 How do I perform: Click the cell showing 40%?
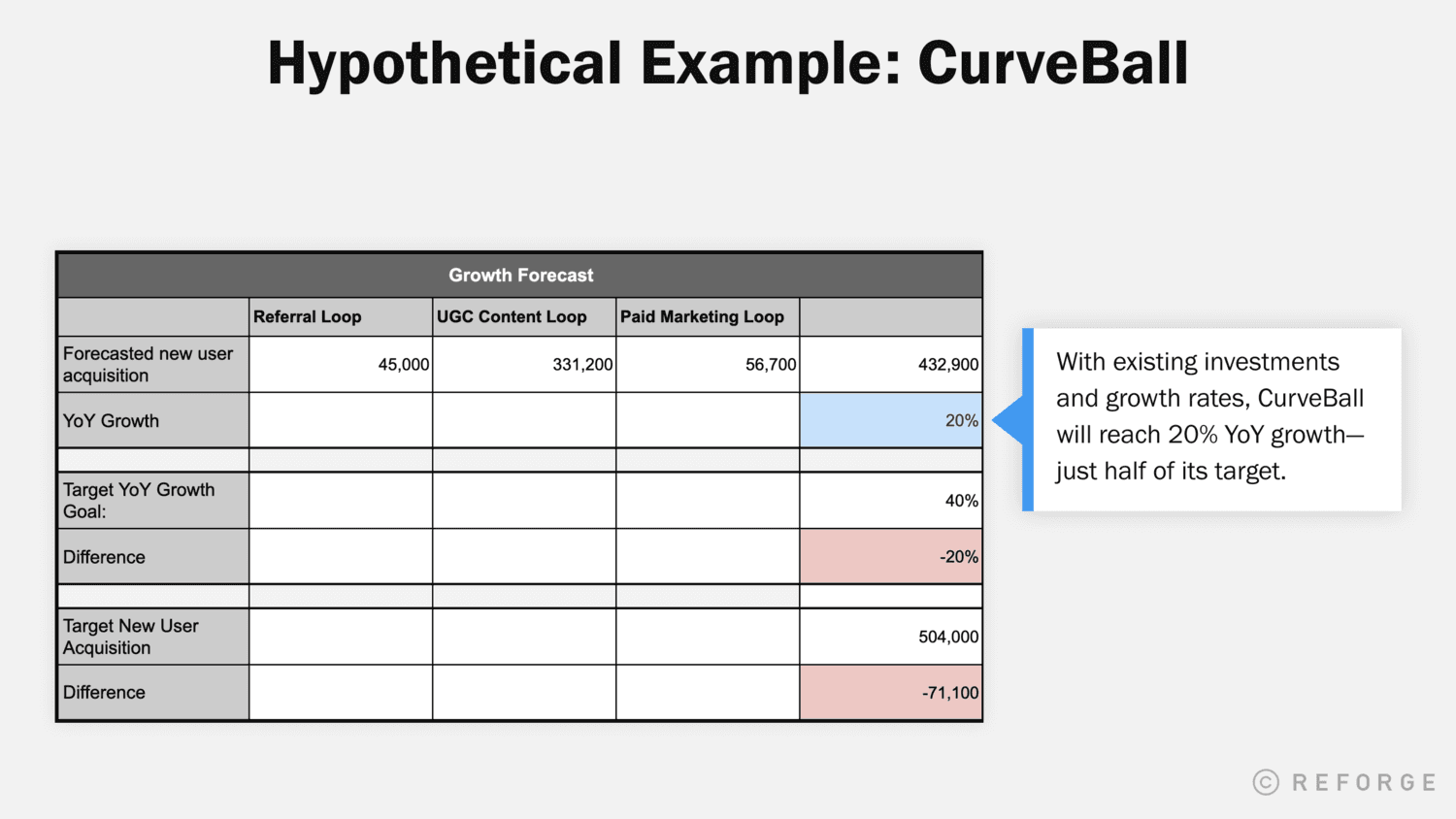(891, 501)
